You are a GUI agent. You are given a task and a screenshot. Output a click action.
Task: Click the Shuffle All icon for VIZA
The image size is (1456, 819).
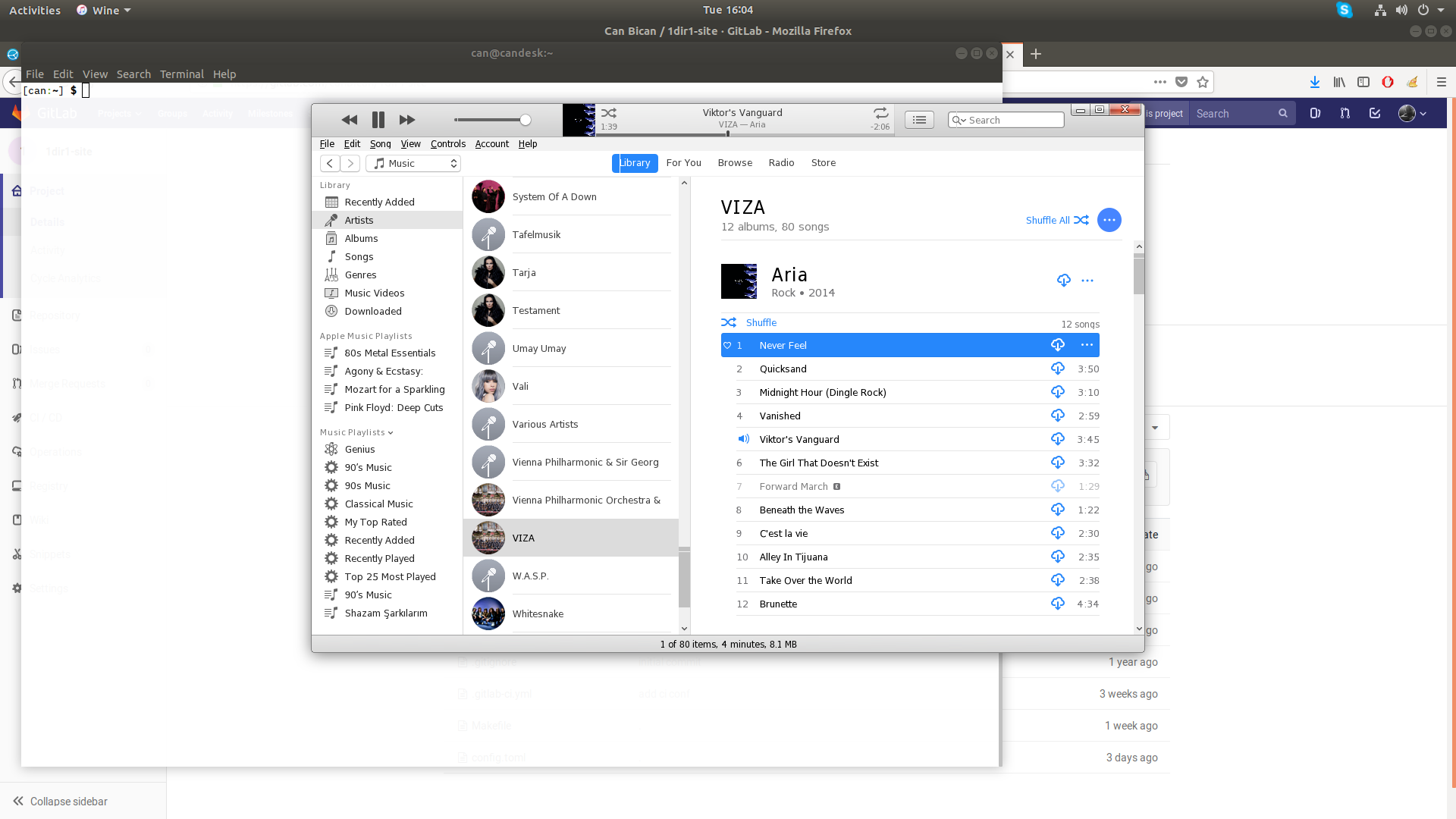click(1083, 220)
